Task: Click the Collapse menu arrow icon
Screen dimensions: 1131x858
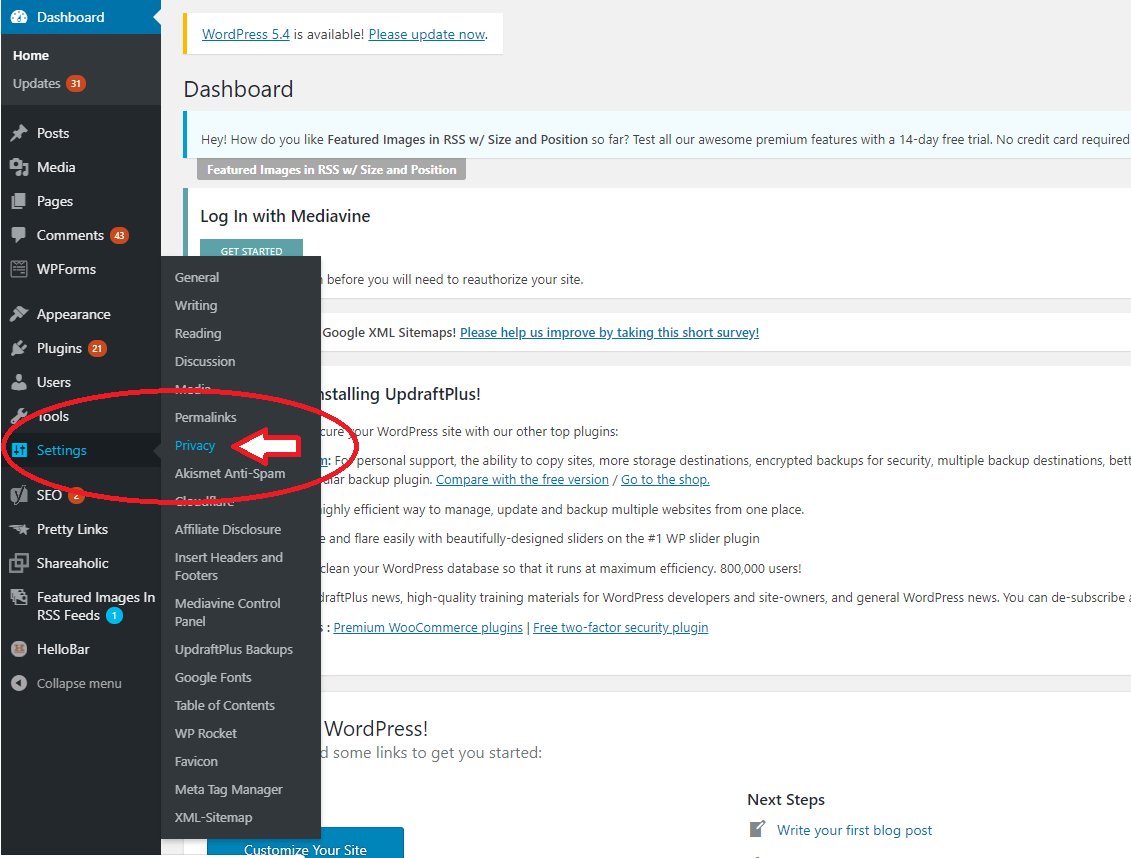Action: coord(19,683)
